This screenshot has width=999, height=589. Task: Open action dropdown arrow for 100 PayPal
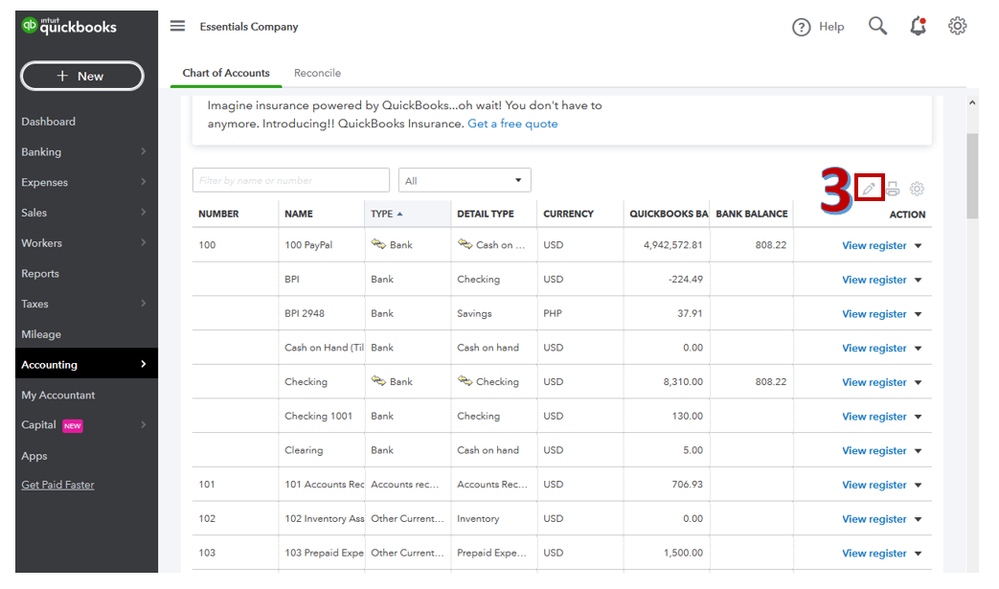tap(918, 245)
